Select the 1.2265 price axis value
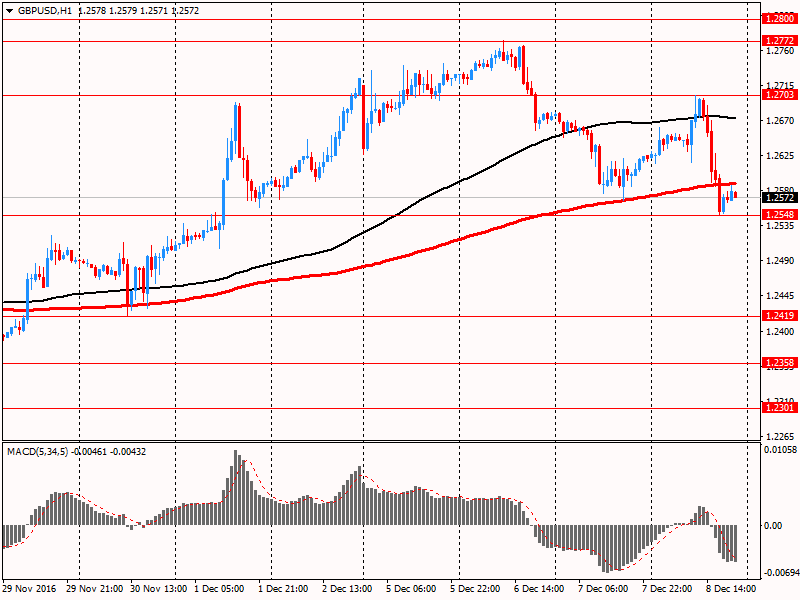Screen dimensions: 800x600 coord(781,437)
